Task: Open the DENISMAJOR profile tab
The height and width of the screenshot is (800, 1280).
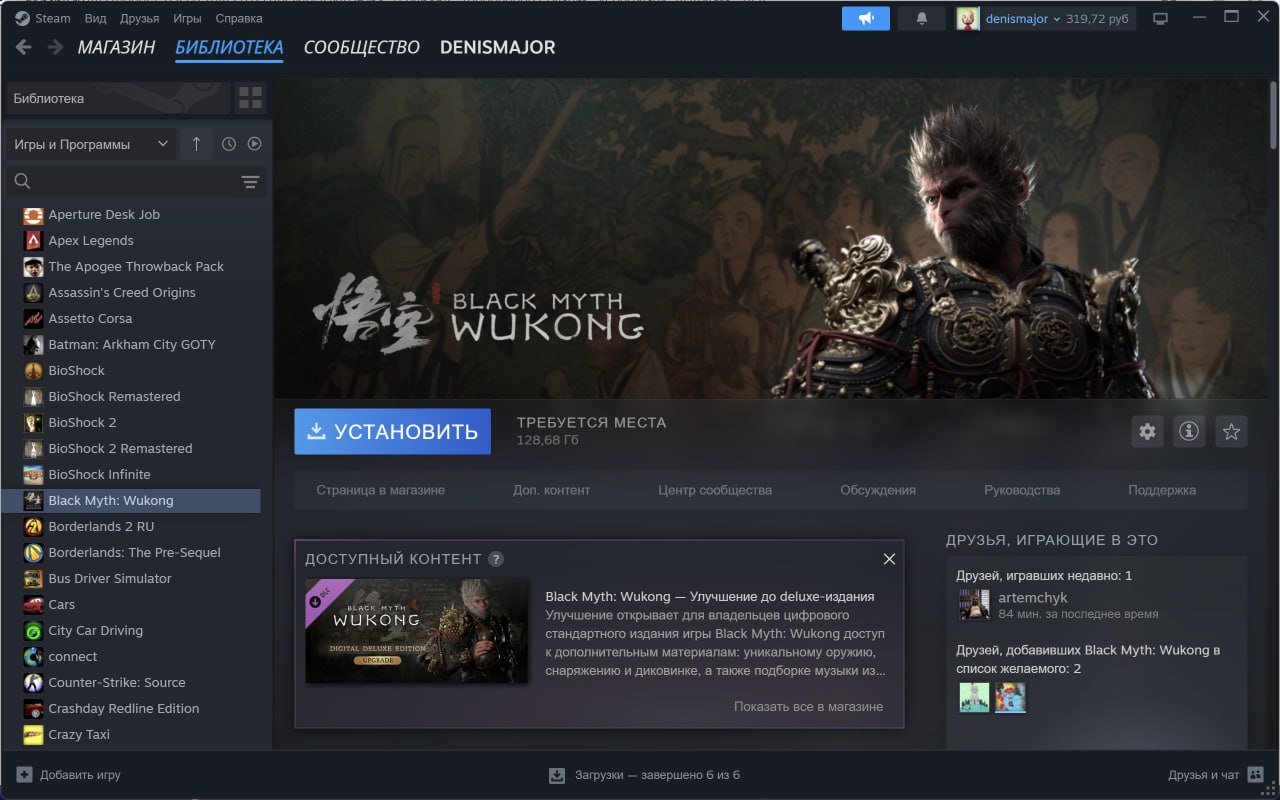Action: pyautogui.click(x=497, y=47)
